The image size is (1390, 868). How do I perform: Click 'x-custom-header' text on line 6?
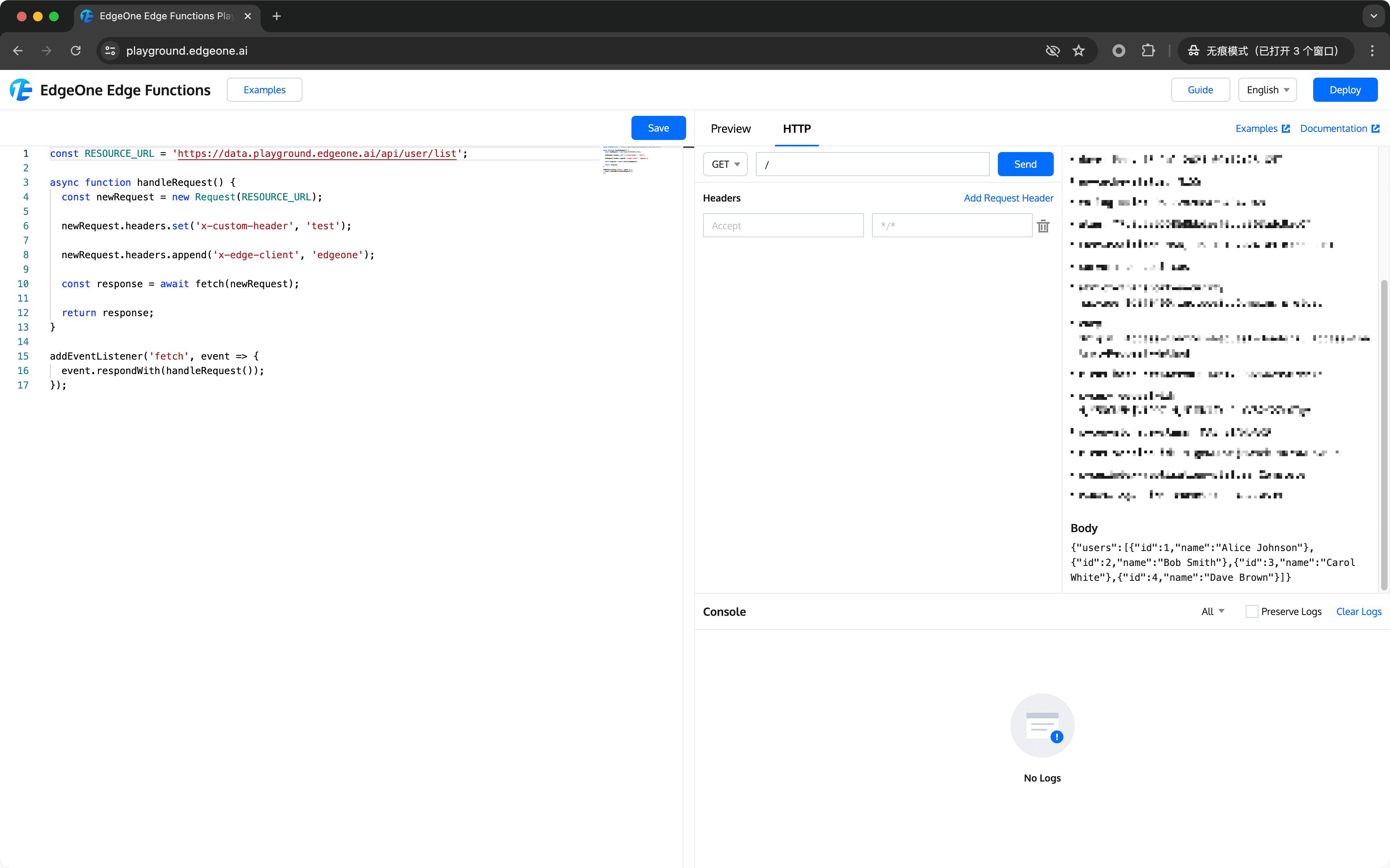click(x=245, y=226)
